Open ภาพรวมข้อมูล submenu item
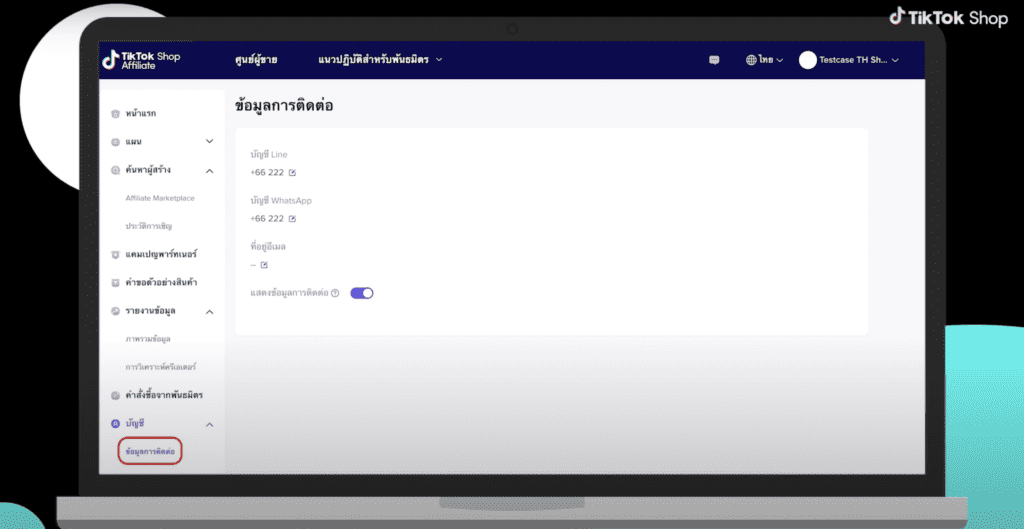The image size is (1024, 529). (x=148, y=339)
